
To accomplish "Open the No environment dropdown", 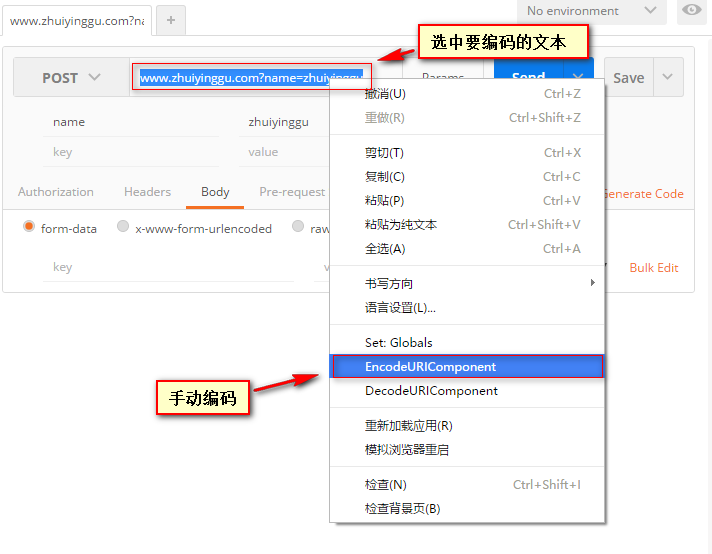I will 591,11.
